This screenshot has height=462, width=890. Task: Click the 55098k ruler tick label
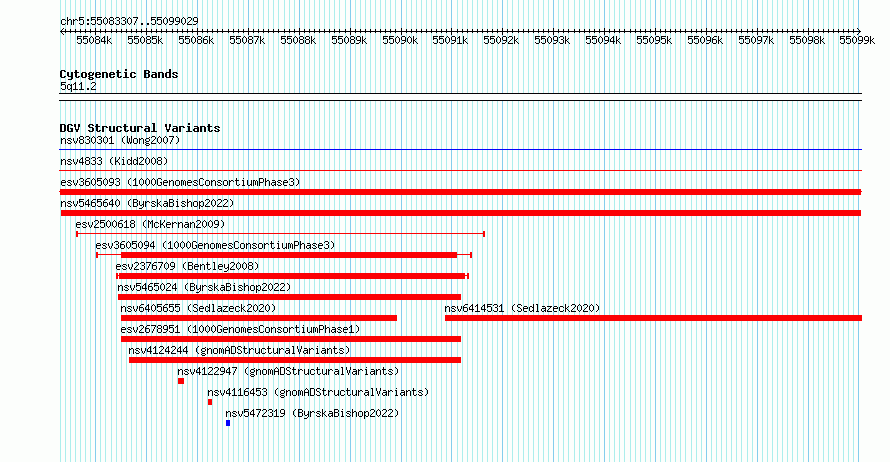[x=807, y=40]
